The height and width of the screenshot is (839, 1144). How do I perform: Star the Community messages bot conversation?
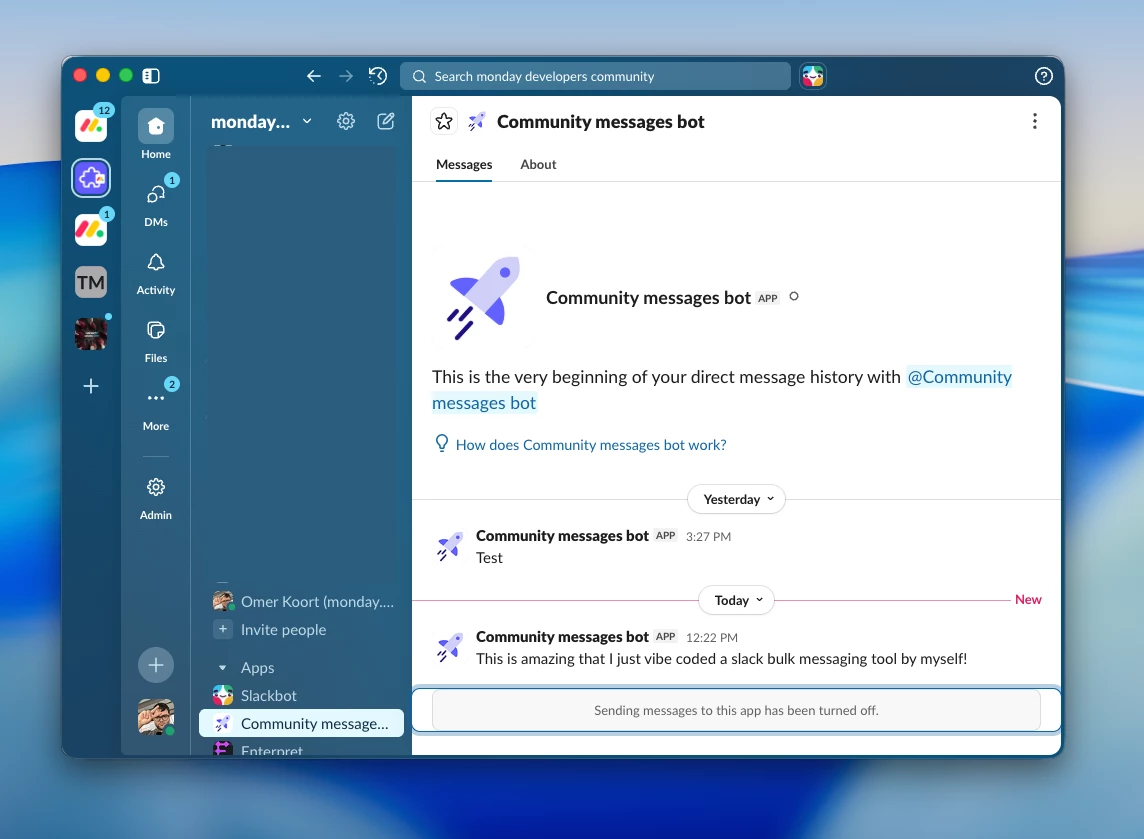point(444,121)
